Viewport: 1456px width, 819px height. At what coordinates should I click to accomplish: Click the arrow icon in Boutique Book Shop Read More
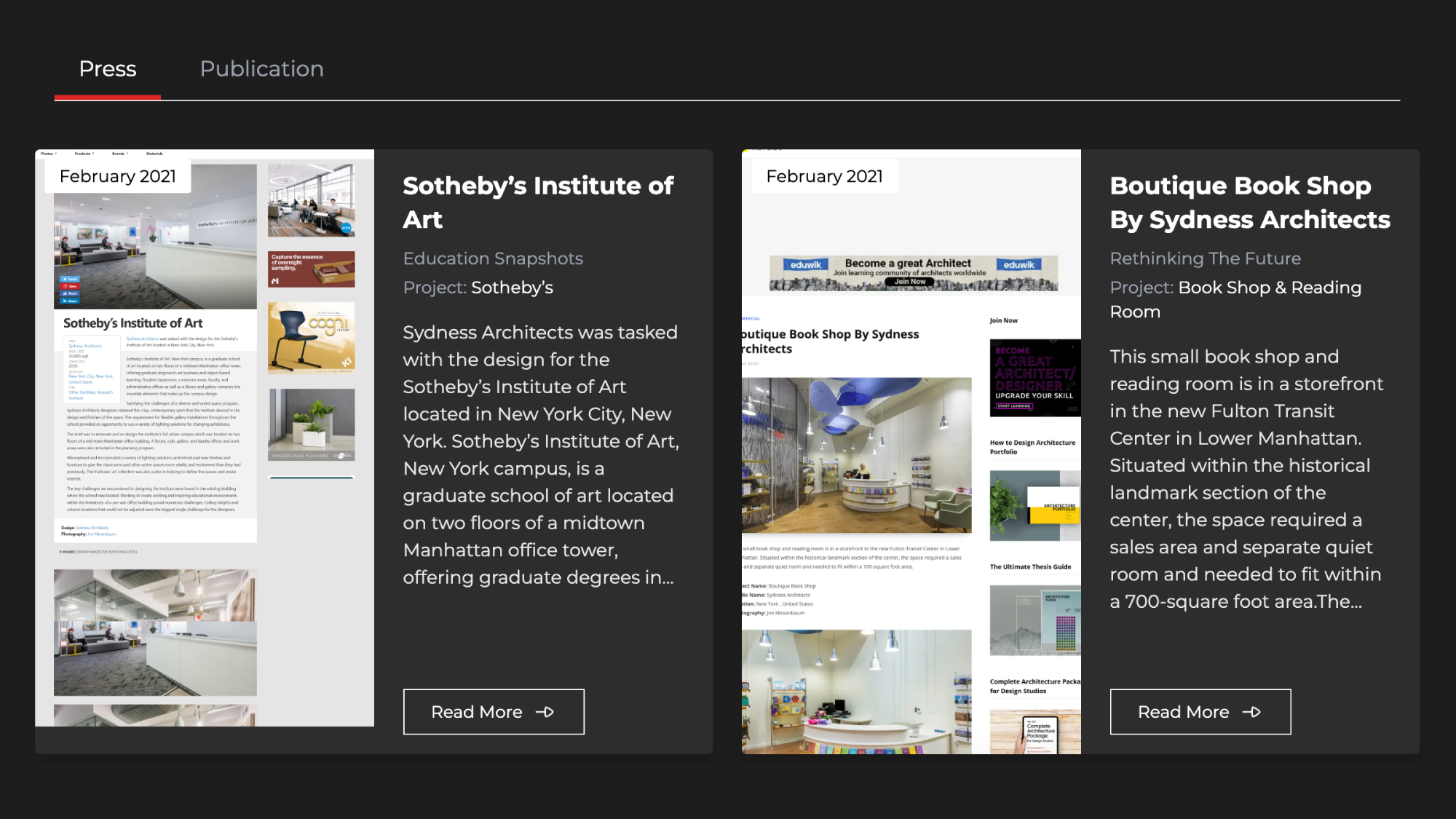pyautogui.click(x=1252, y=712)
